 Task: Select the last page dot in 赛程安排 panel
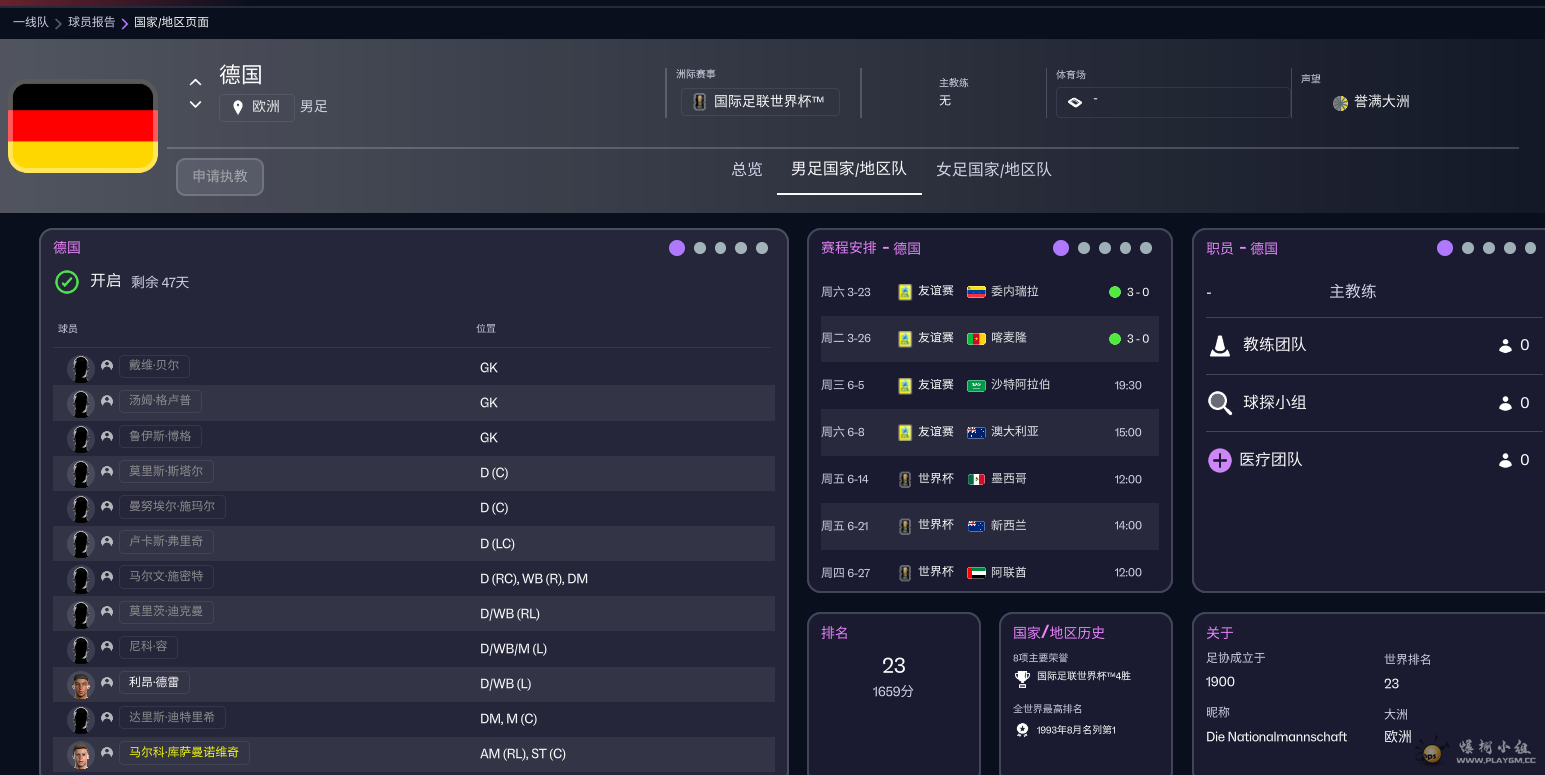pos(1146,248)
